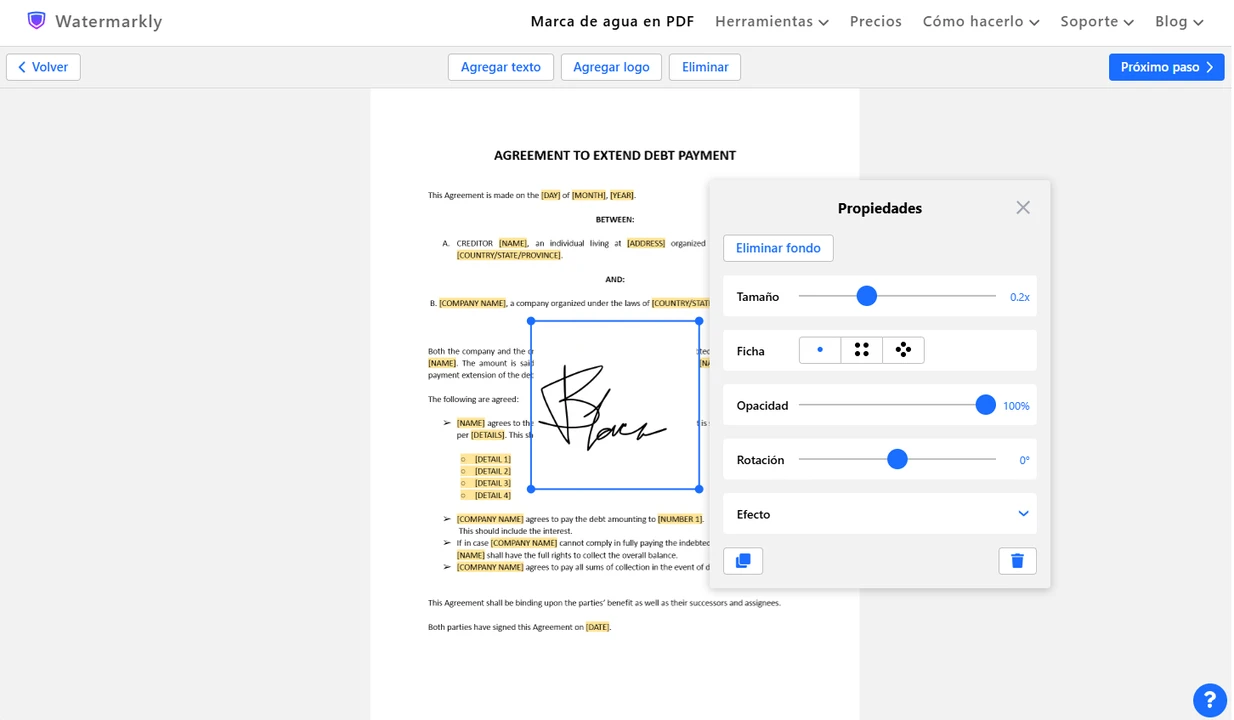Screen dimensions: 1234x720
Task: Select single-dot Ficha option
Action: pos(820,350)
